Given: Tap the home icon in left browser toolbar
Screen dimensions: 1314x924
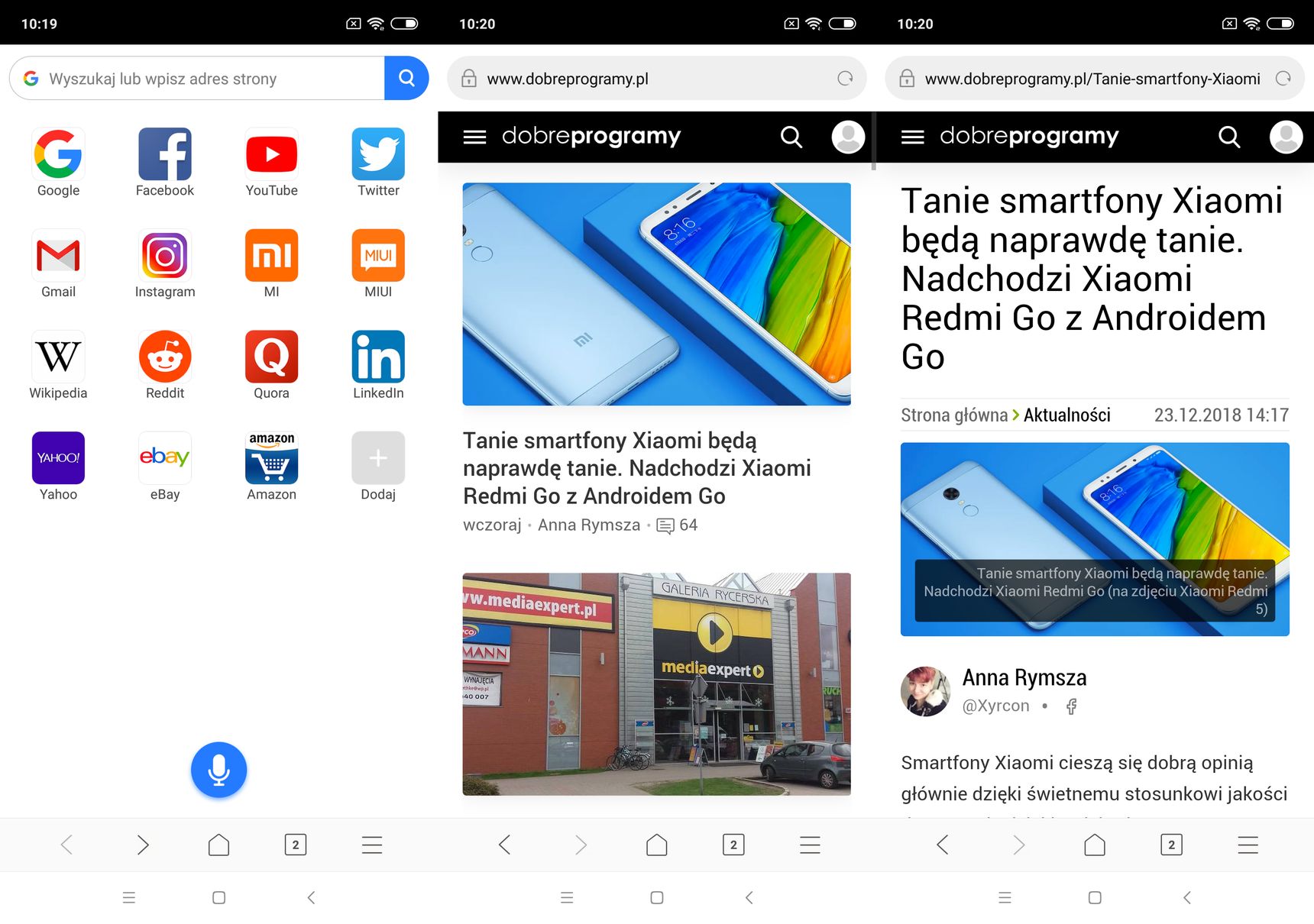Looking at the screenshot, I should (x=218, y=845).
